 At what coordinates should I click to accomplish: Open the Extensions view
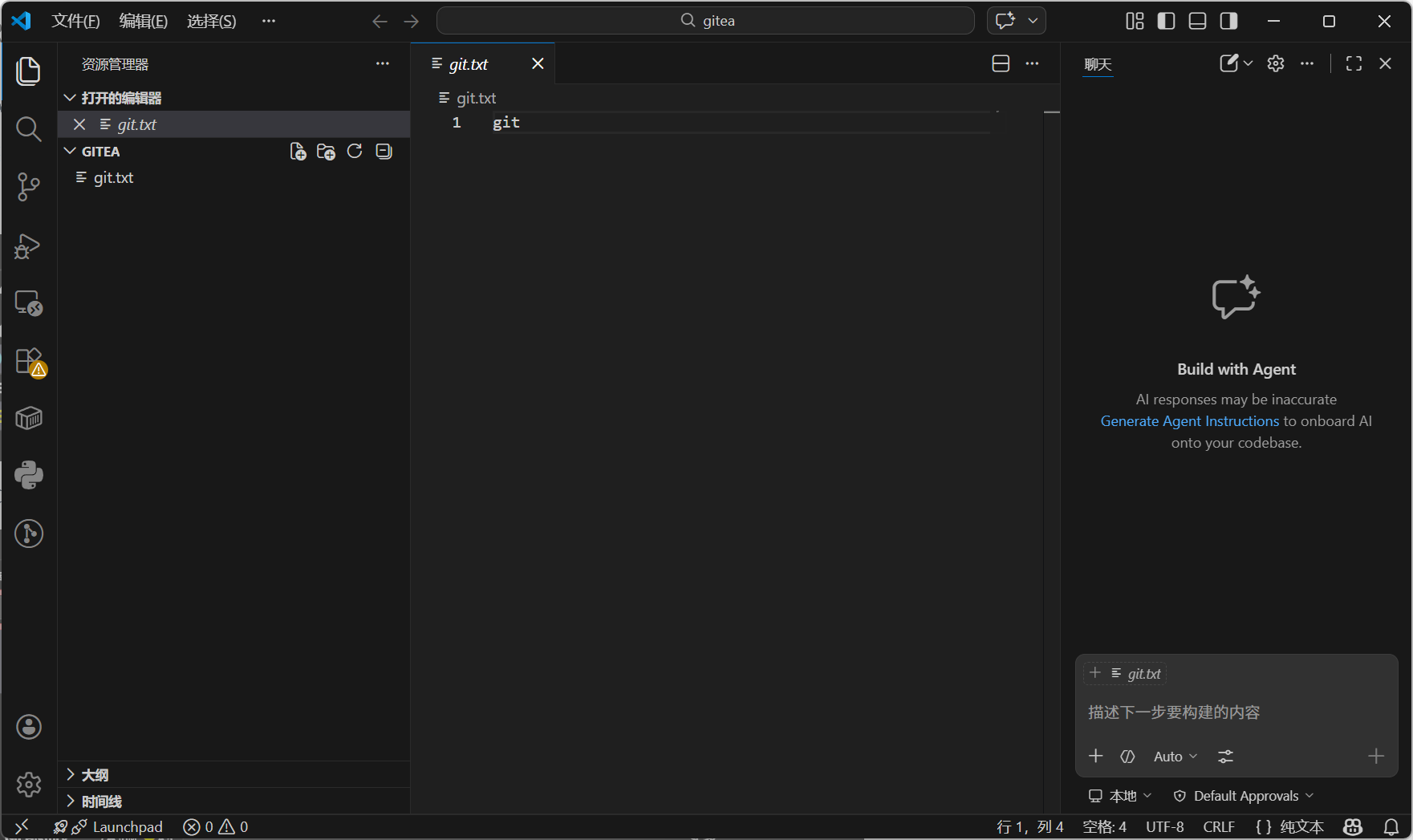pyautogui.click(x=29, y=361)
